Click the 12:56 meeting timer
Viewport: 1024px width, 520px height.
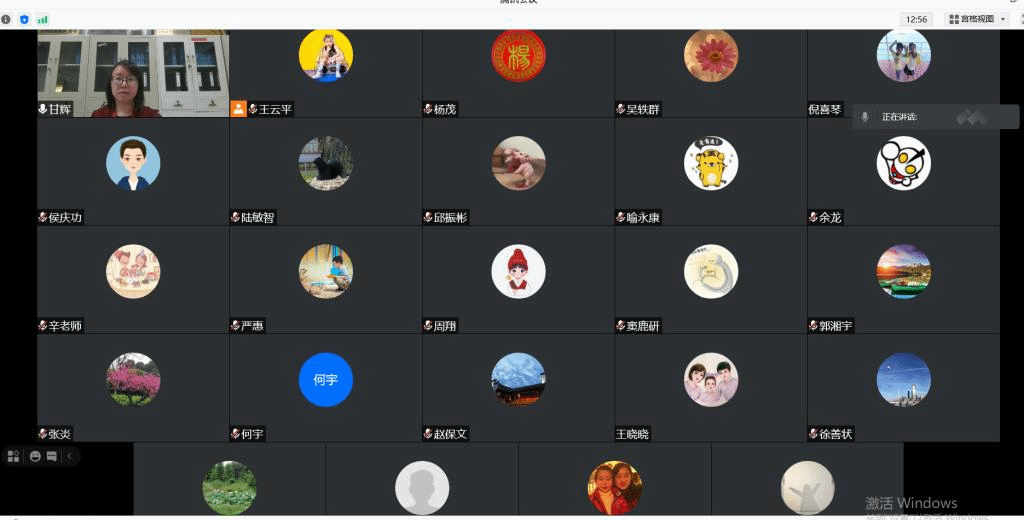tap(916, 19)
